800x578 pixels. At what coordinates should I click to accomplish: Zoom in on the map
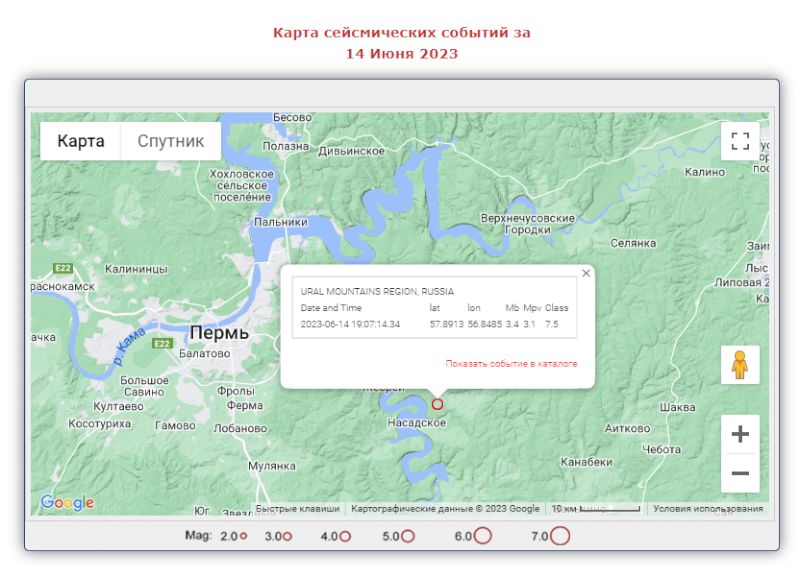click(x=740, y=434)
